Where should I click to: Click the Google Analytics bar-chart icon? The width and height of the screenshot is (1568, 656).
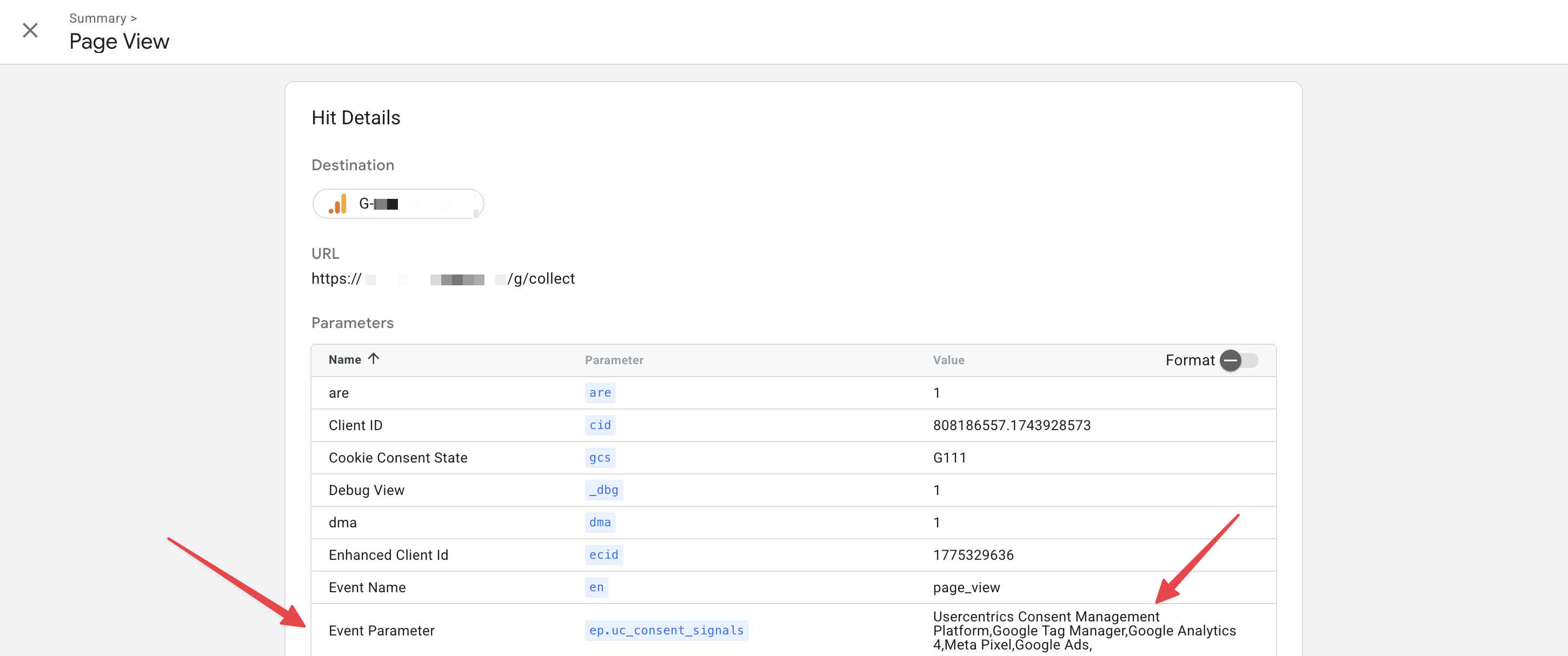click(x=338, y=204)
